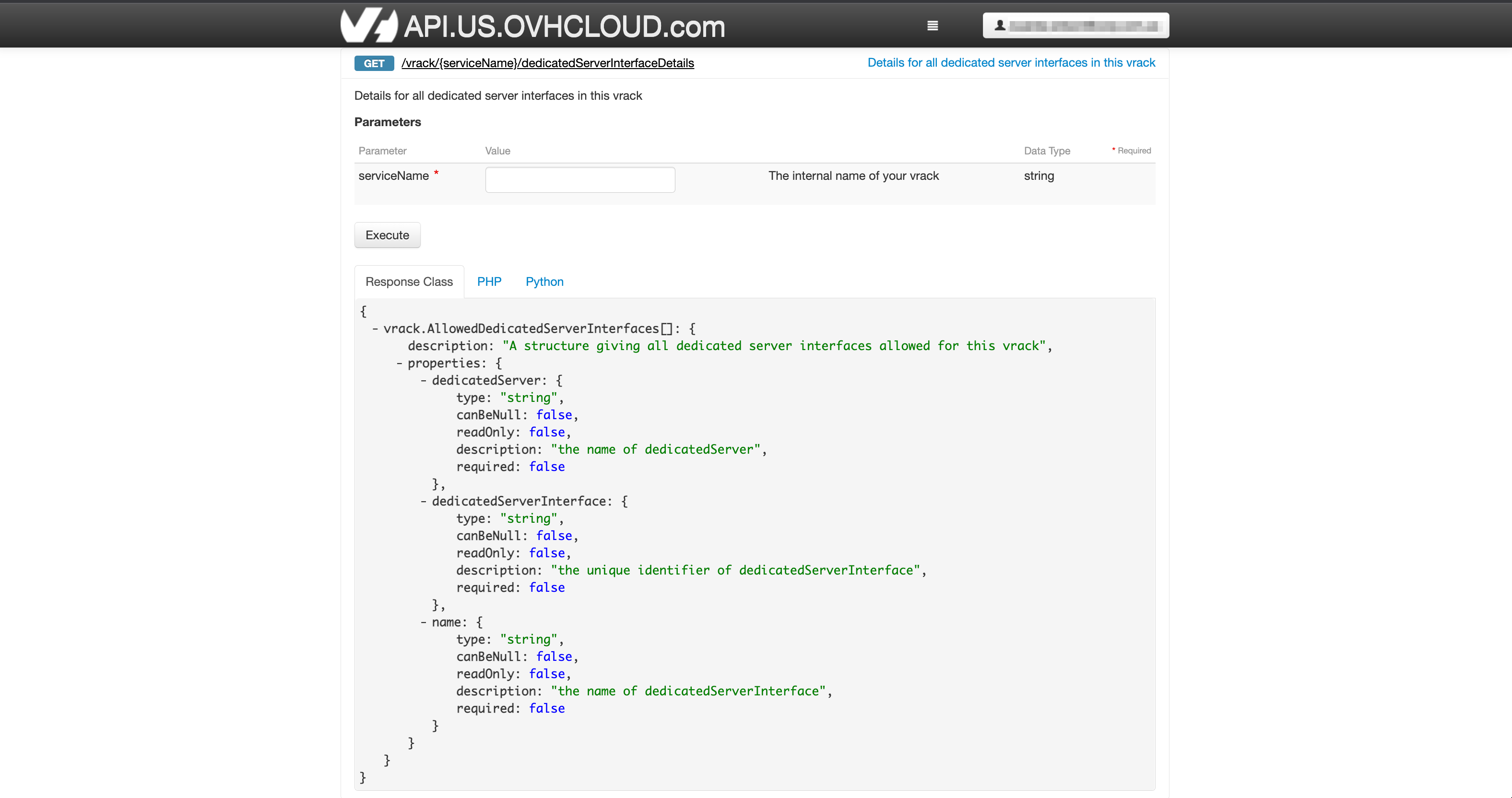Select the Response Class tab
This screenshot has height=798, width=1512.
[x=409, y=282]
